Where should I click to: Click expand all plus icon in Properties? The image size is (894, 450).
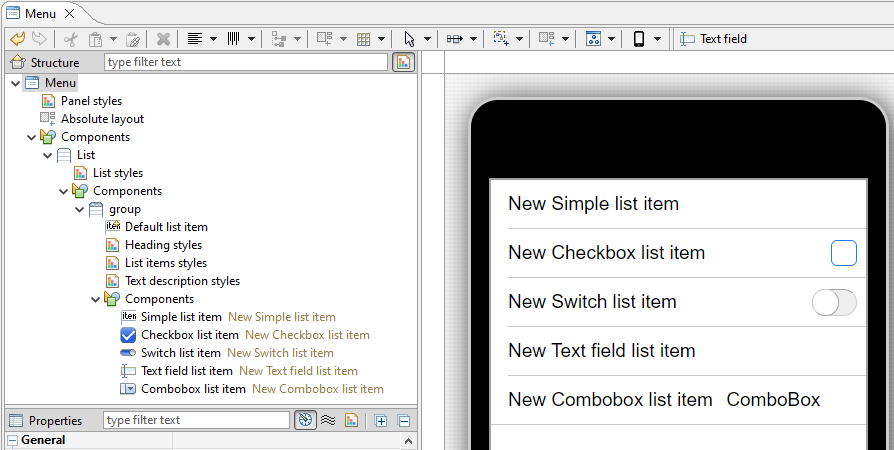point(381,420)
